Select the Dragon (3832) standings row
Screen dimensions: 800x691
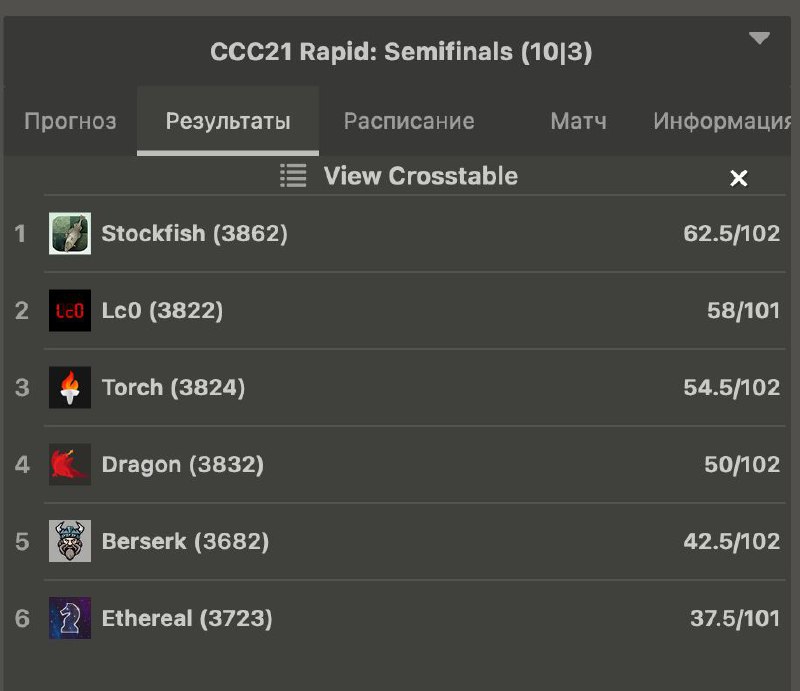coord(400,464)
